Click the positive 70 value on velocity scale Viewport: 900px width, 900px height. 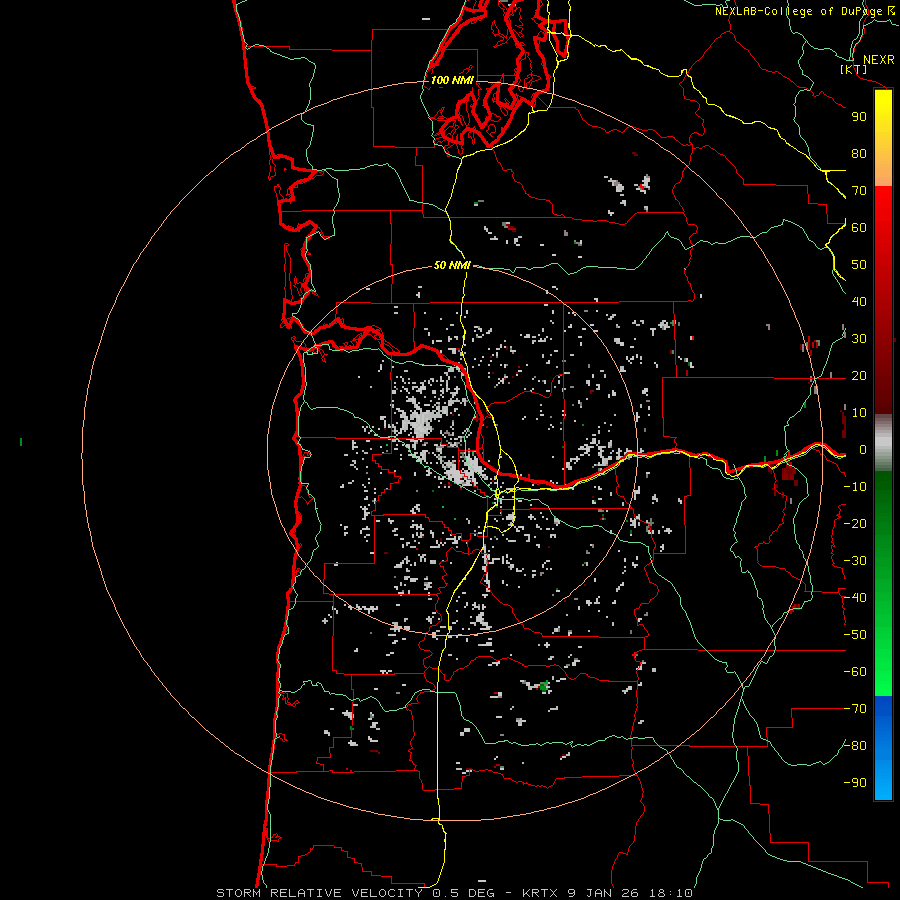(859, 191)
